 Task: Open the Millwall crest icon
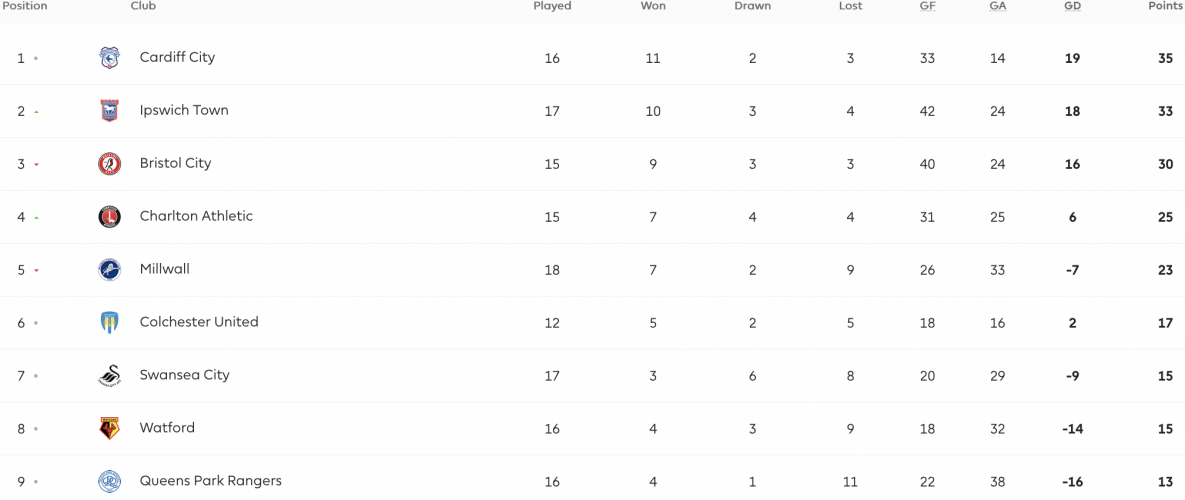pos(110,270)
